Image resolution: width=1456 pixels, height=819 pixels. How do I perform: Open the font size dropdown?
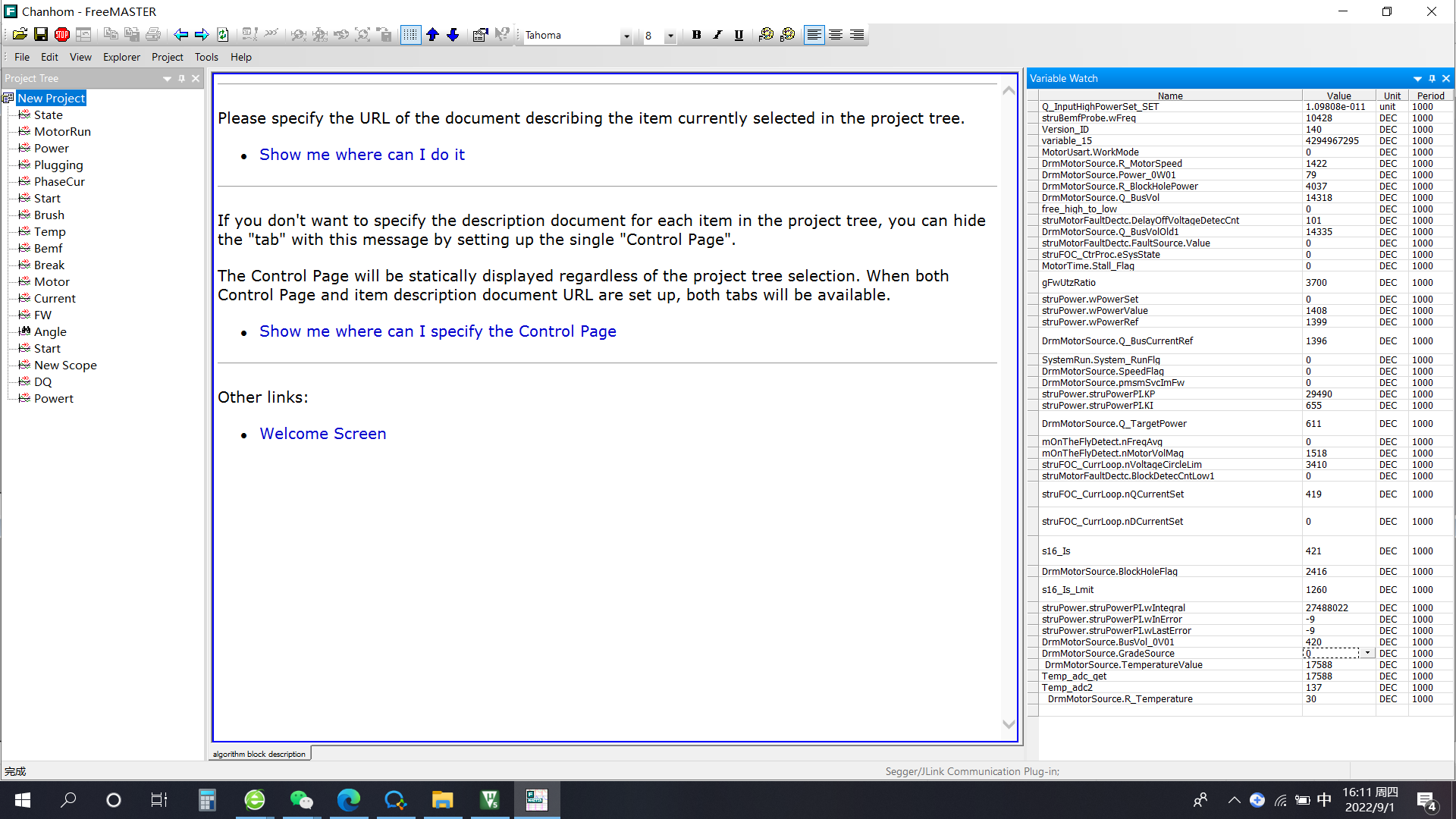[670, 36]
